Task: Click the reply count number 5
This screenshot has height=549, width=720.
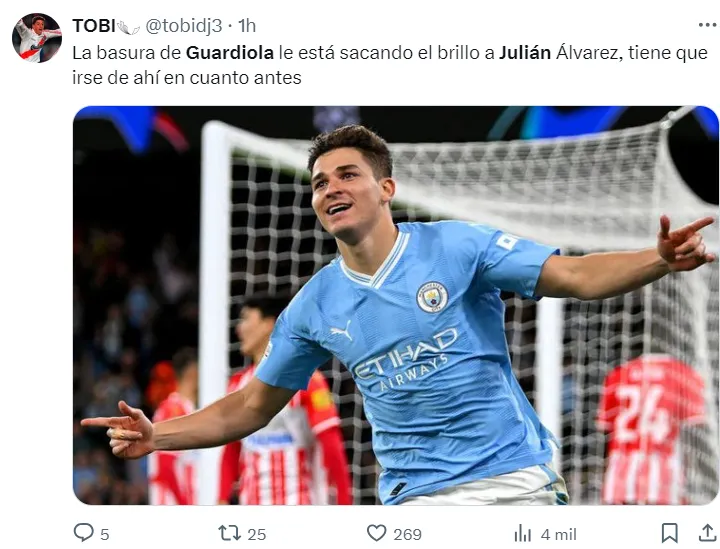Action: click(105, 534)
